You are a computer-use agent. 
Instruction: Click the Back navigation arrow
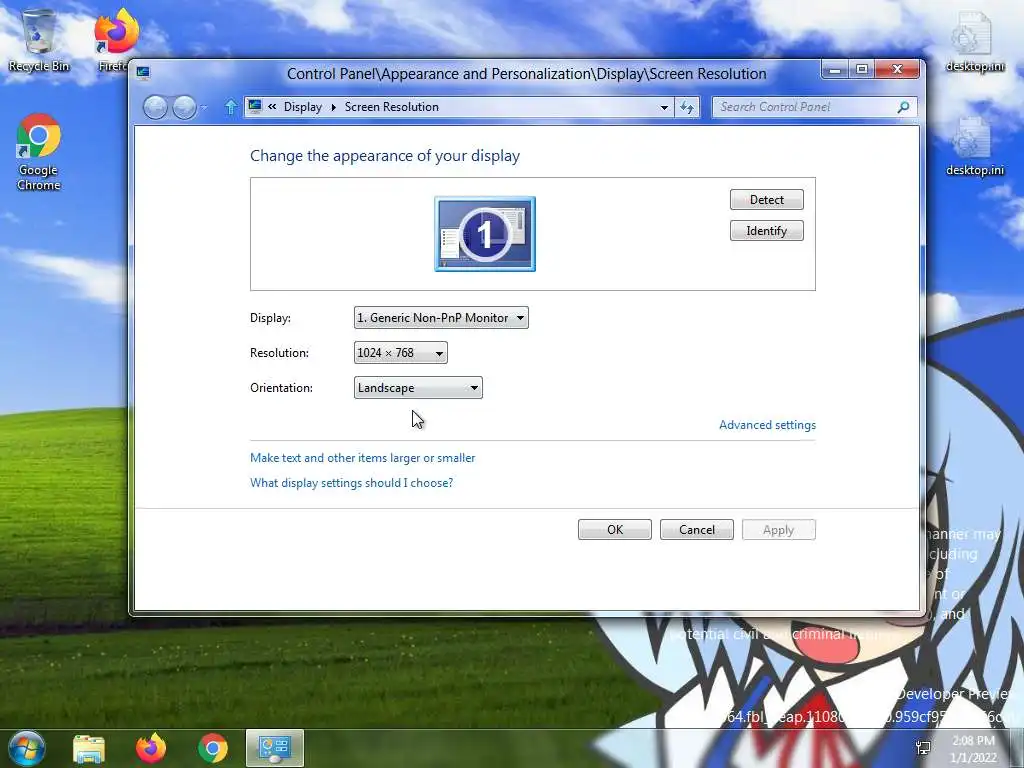155,107
